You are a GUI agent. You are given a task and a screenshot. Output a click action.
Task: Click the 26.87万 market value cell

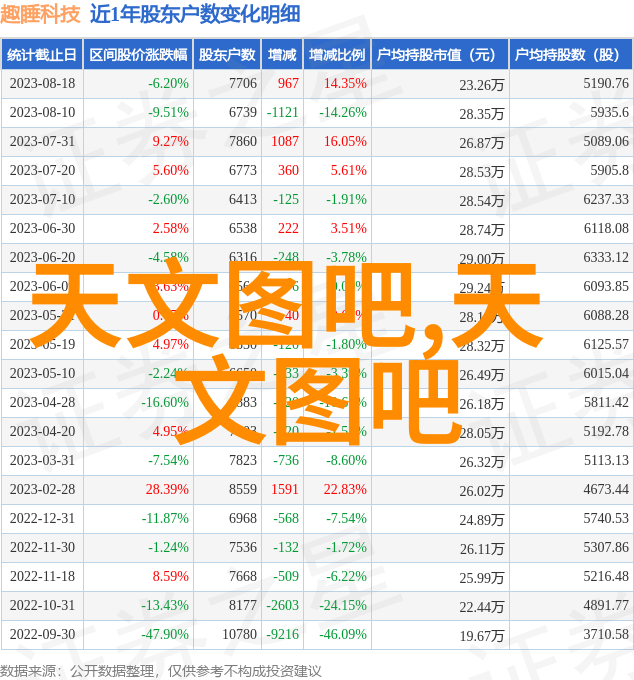tap(482, 143)
